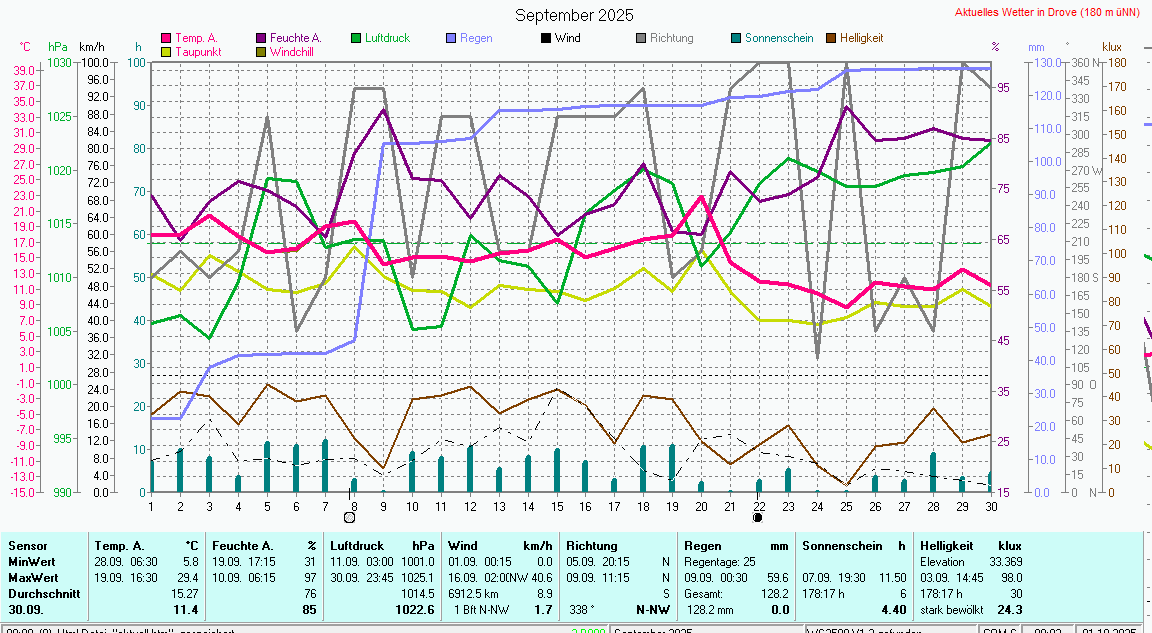Click the blue Regen legend square
1152x633 pixels.
click(x=451, y=38)
